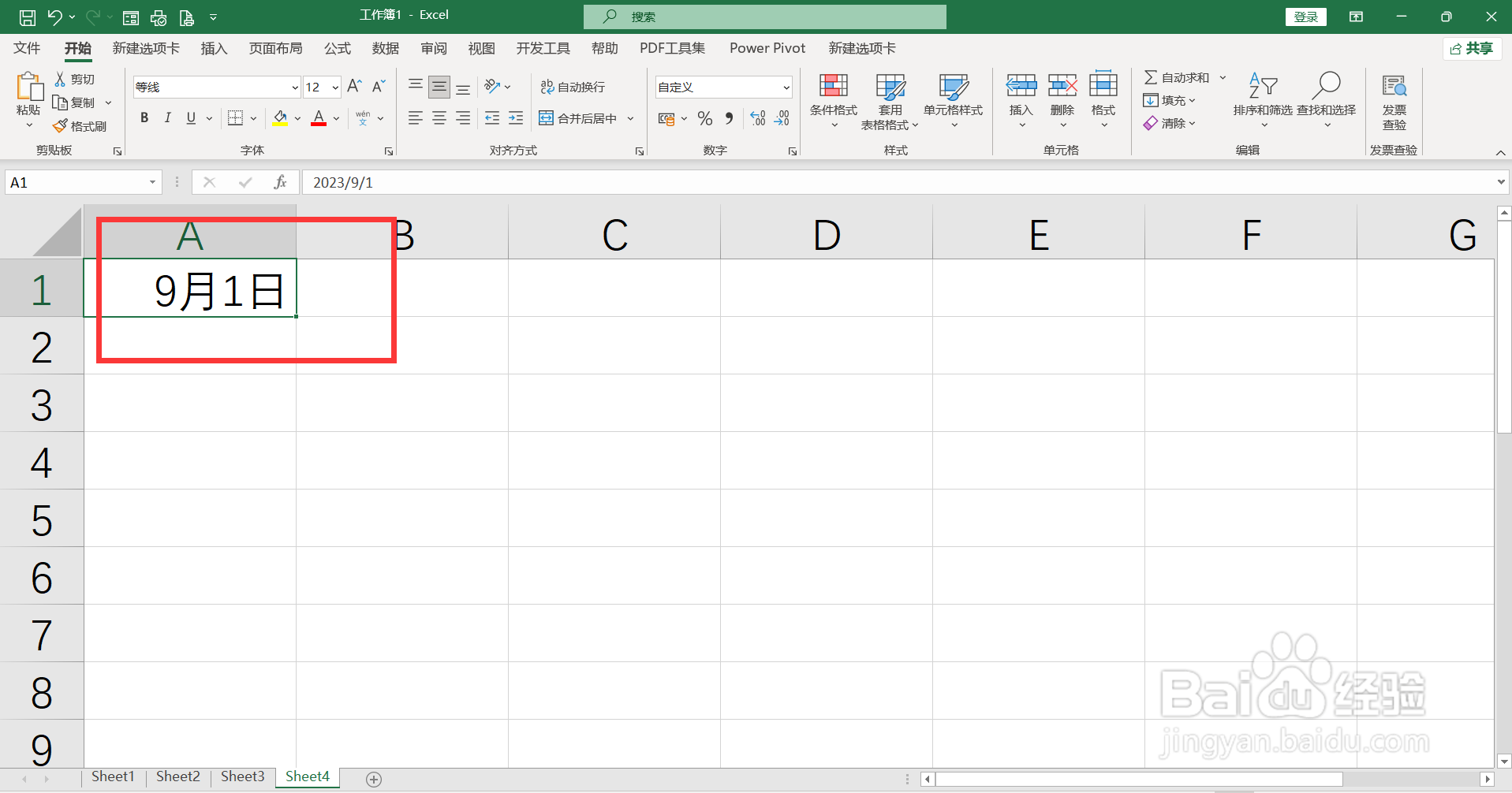The height and width of the screenshot is (793, 1512).
Task: Click the Format cells (格式) icon
Action: [1103, 85]
